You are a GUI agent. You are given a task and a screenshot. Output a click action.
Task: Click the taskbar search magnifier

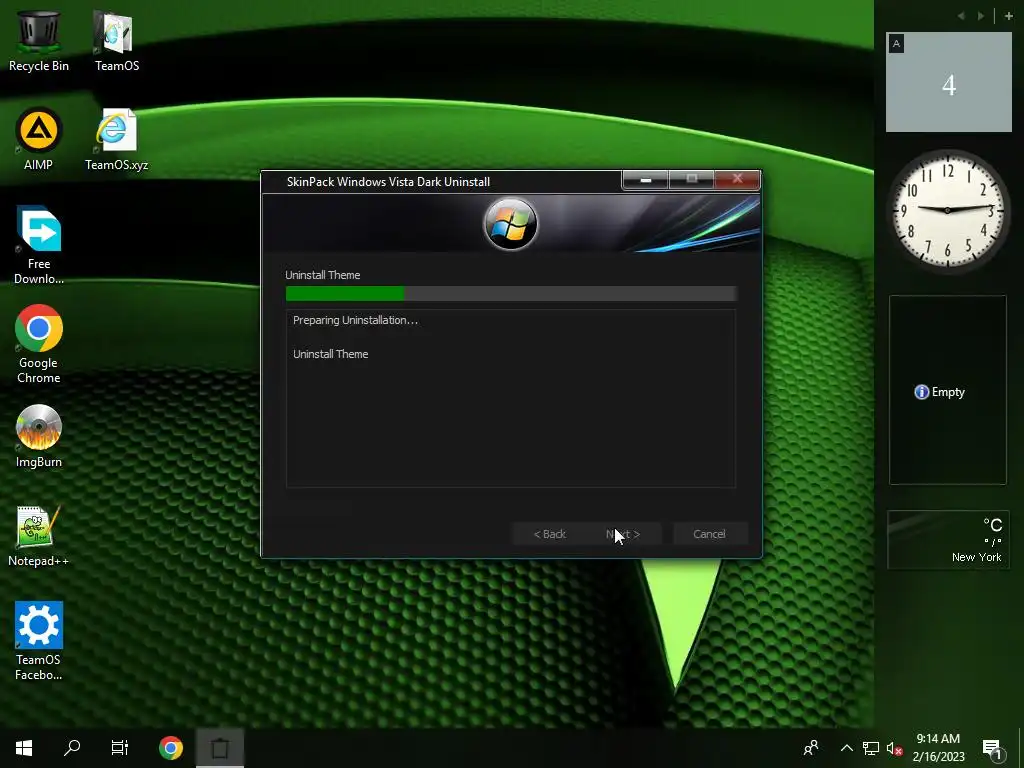tap(72, 748)
